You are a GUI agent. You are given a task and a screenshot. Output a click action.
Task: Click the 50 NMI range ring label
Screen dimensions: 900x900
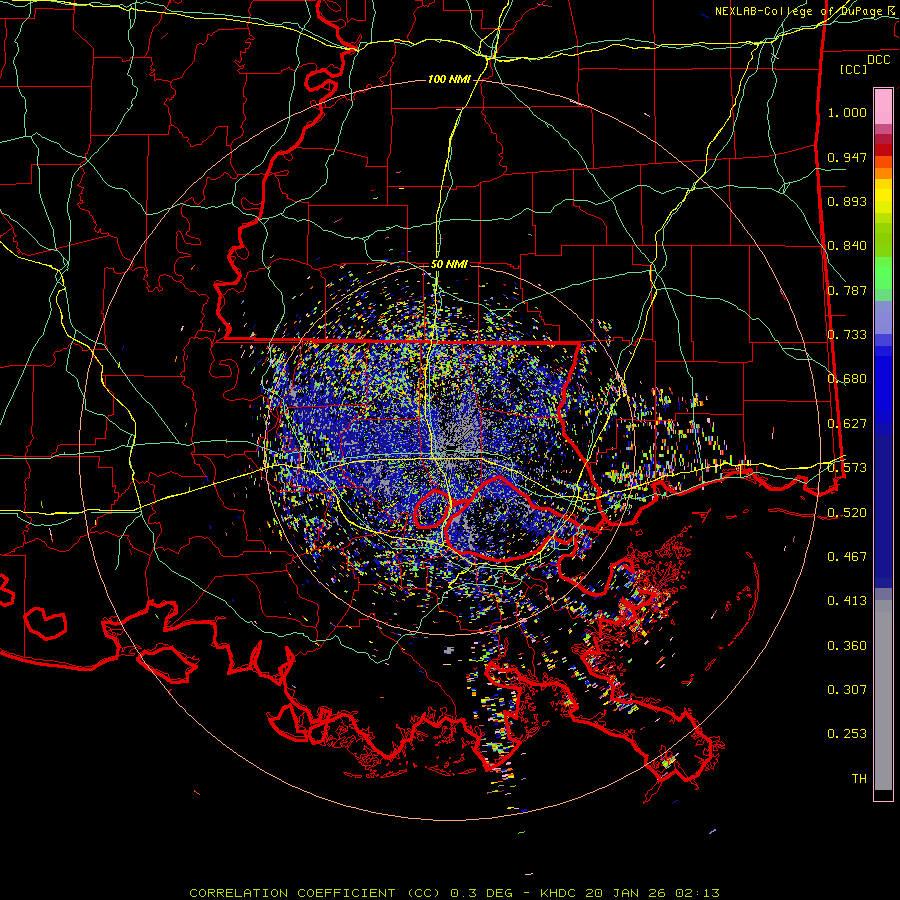click(449, 264)
